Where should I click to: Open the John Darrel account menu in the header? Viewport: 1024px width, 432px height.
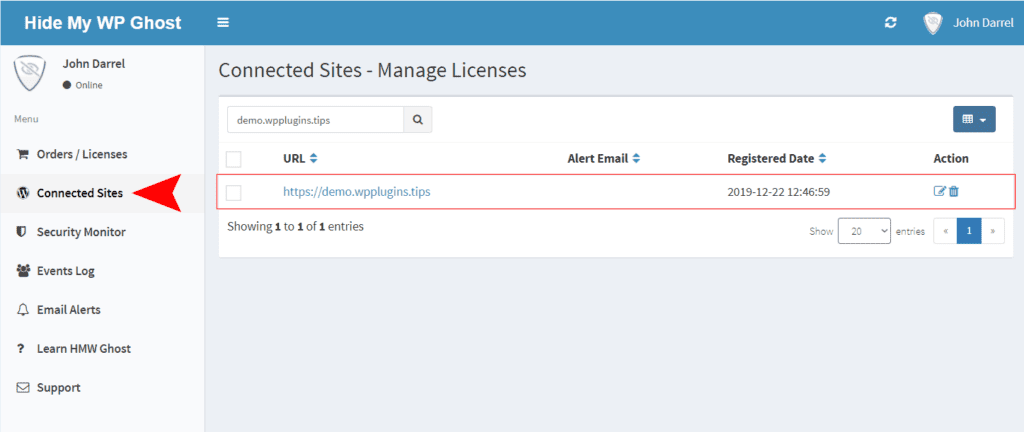click(x=968, y=23)
